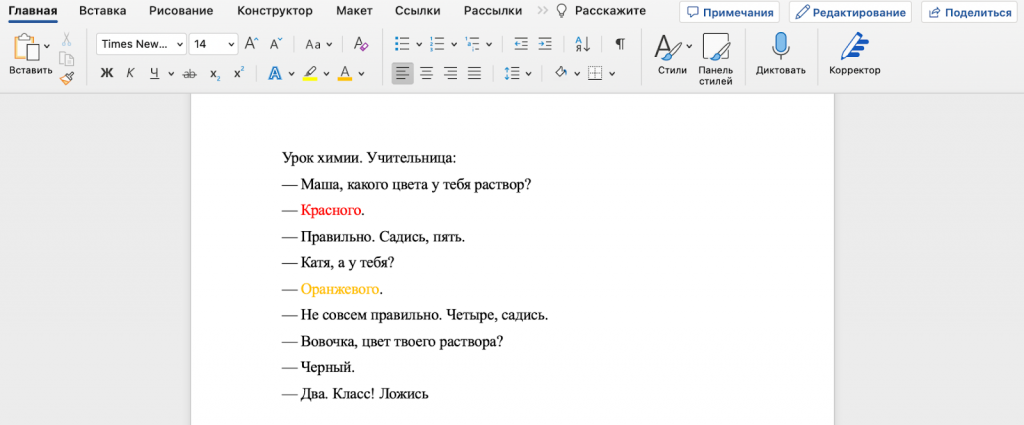Apply text effects with blue A
1024x425 pixels.
[x=275, y=74]
